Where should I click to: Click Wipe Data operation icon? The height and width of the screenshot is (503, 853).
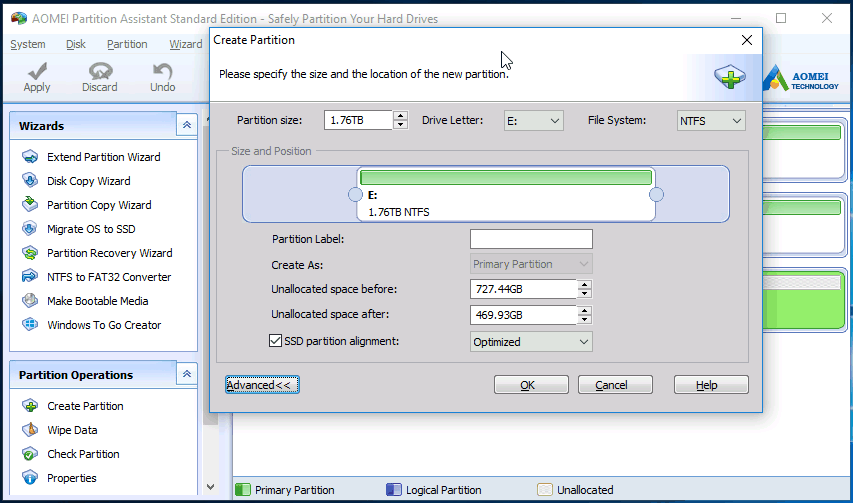[x=30, y=430]
